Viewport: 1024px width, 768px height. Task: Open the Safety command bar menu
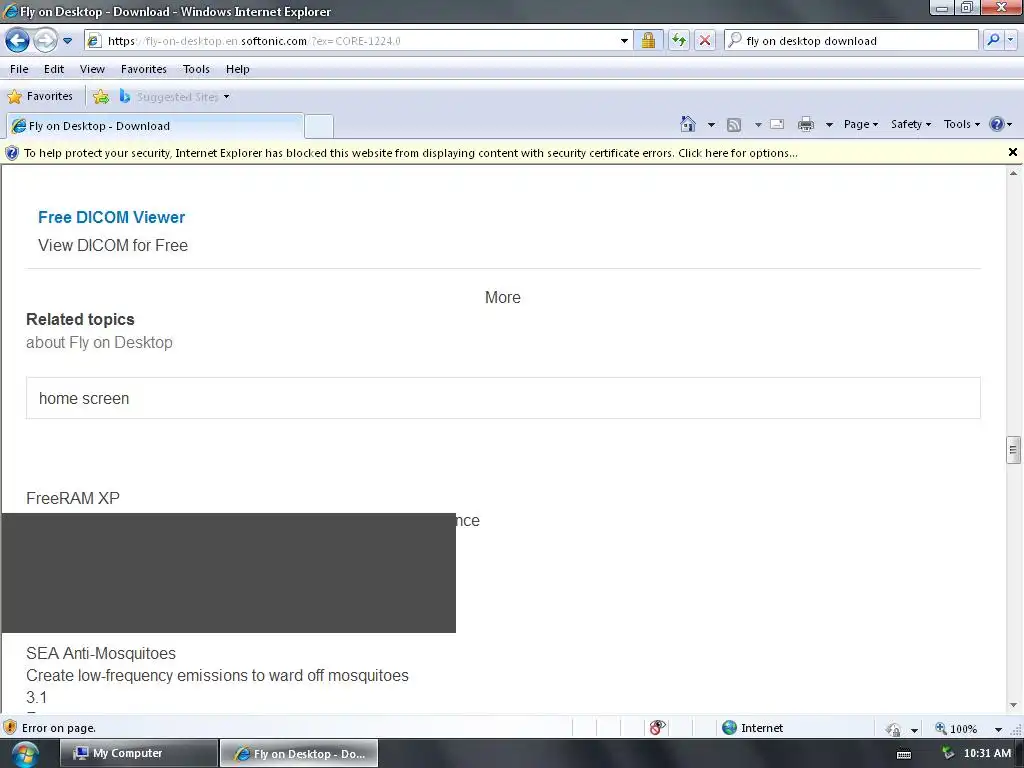click(x=911, y=124)
